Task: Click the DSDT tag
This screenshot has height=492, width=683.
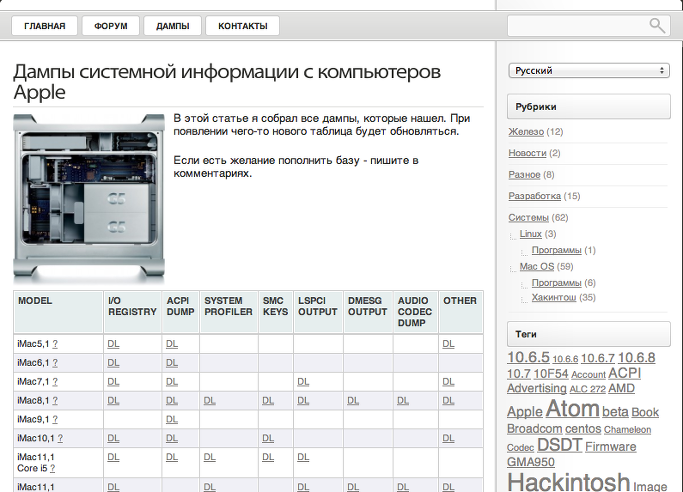Action: pyautogui.click(x=559, y=445)
